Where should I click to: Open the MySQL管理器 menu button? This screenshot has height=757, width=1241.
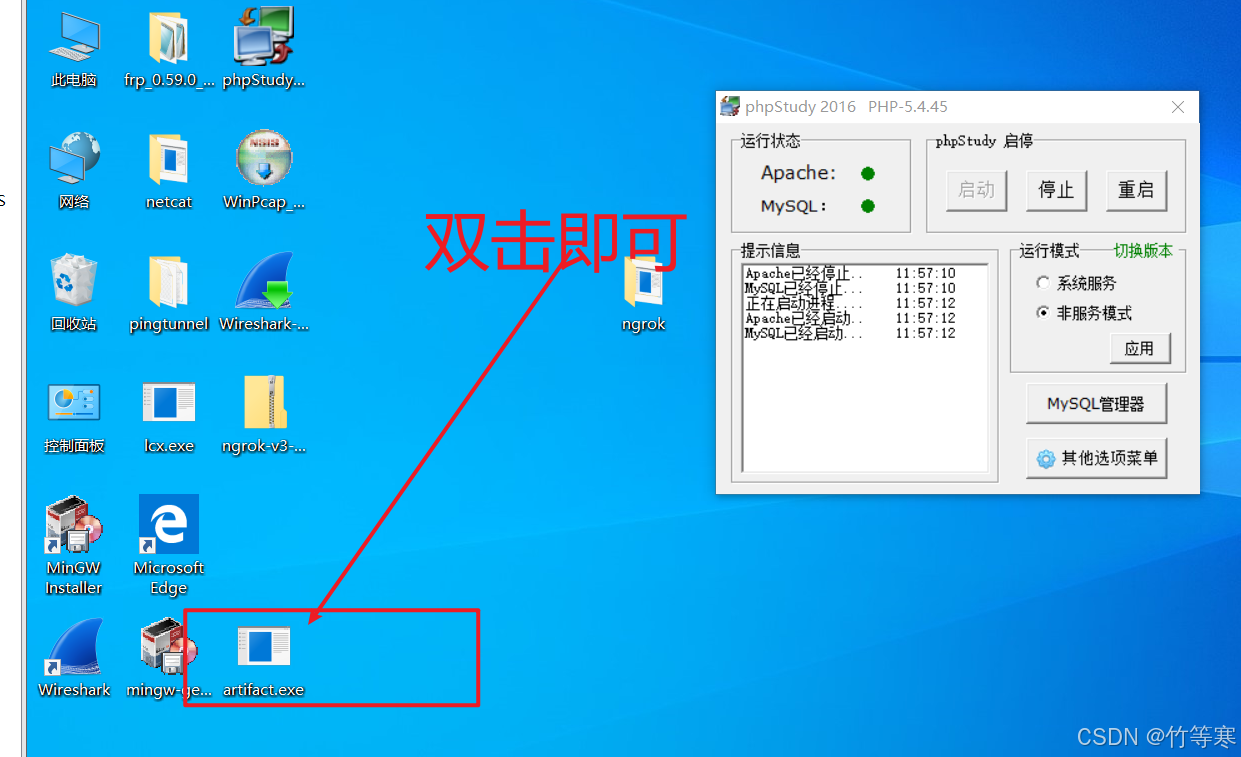1096,404
